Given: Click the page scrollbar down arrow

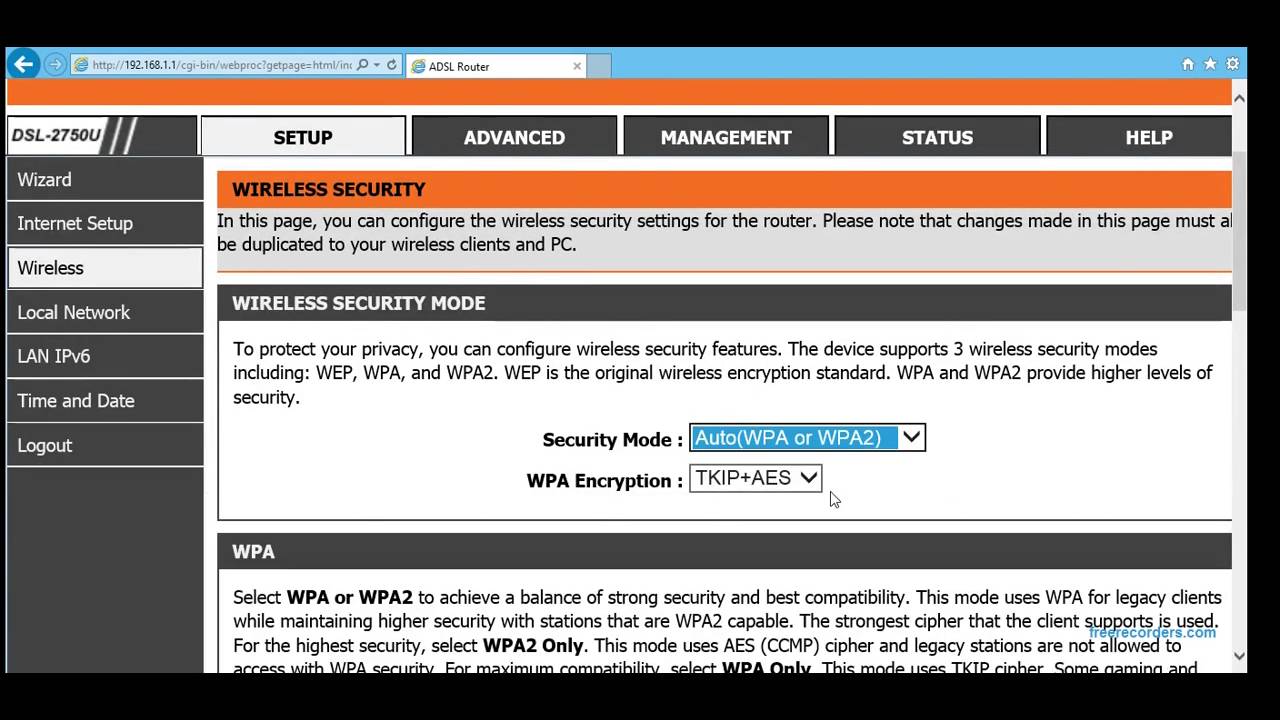Looking at the screenshot, I should pyautogui.click(x=1239, y=657).
